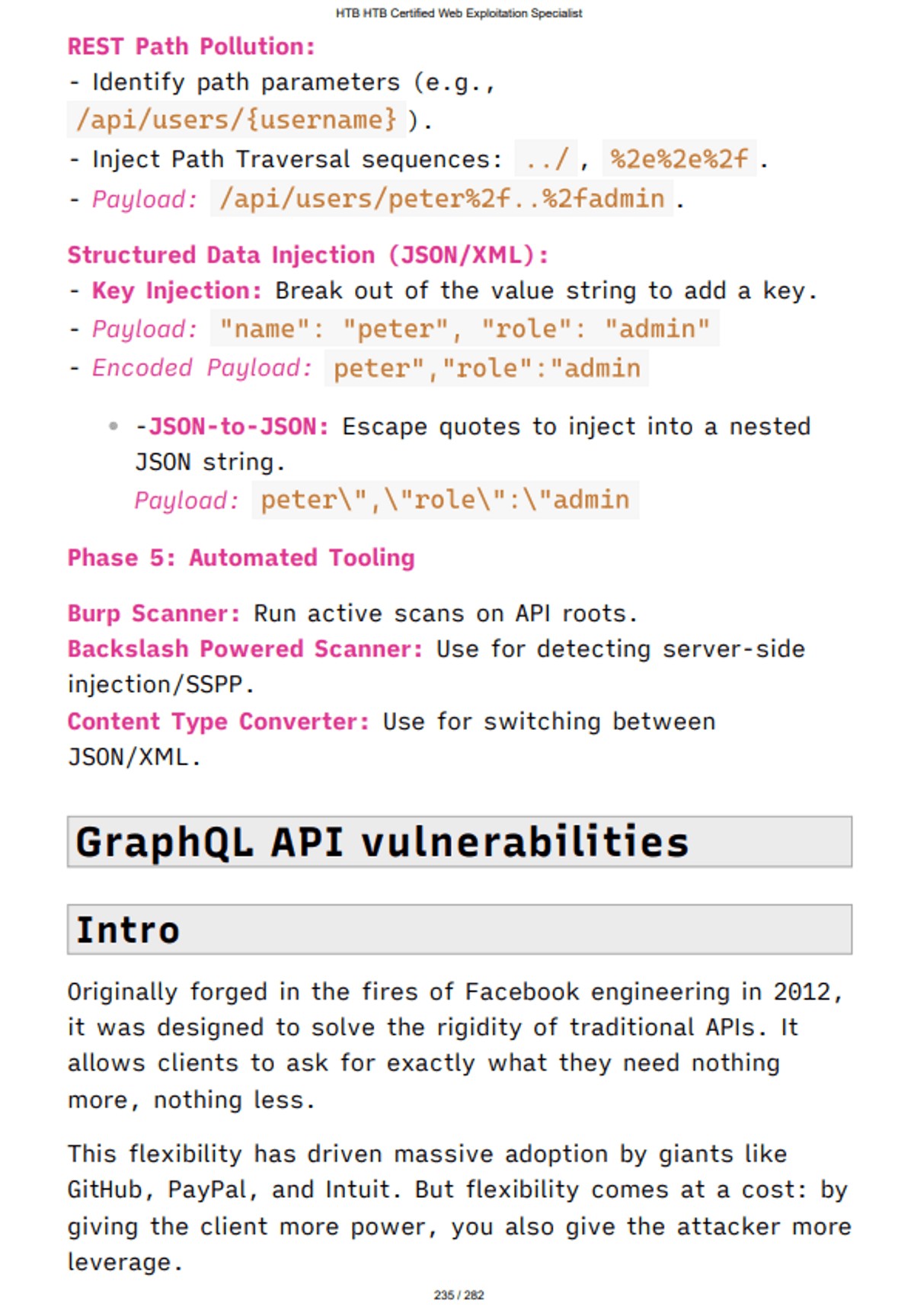Click the 'Encoded Payload:' italic label

[x=201, y=368]
